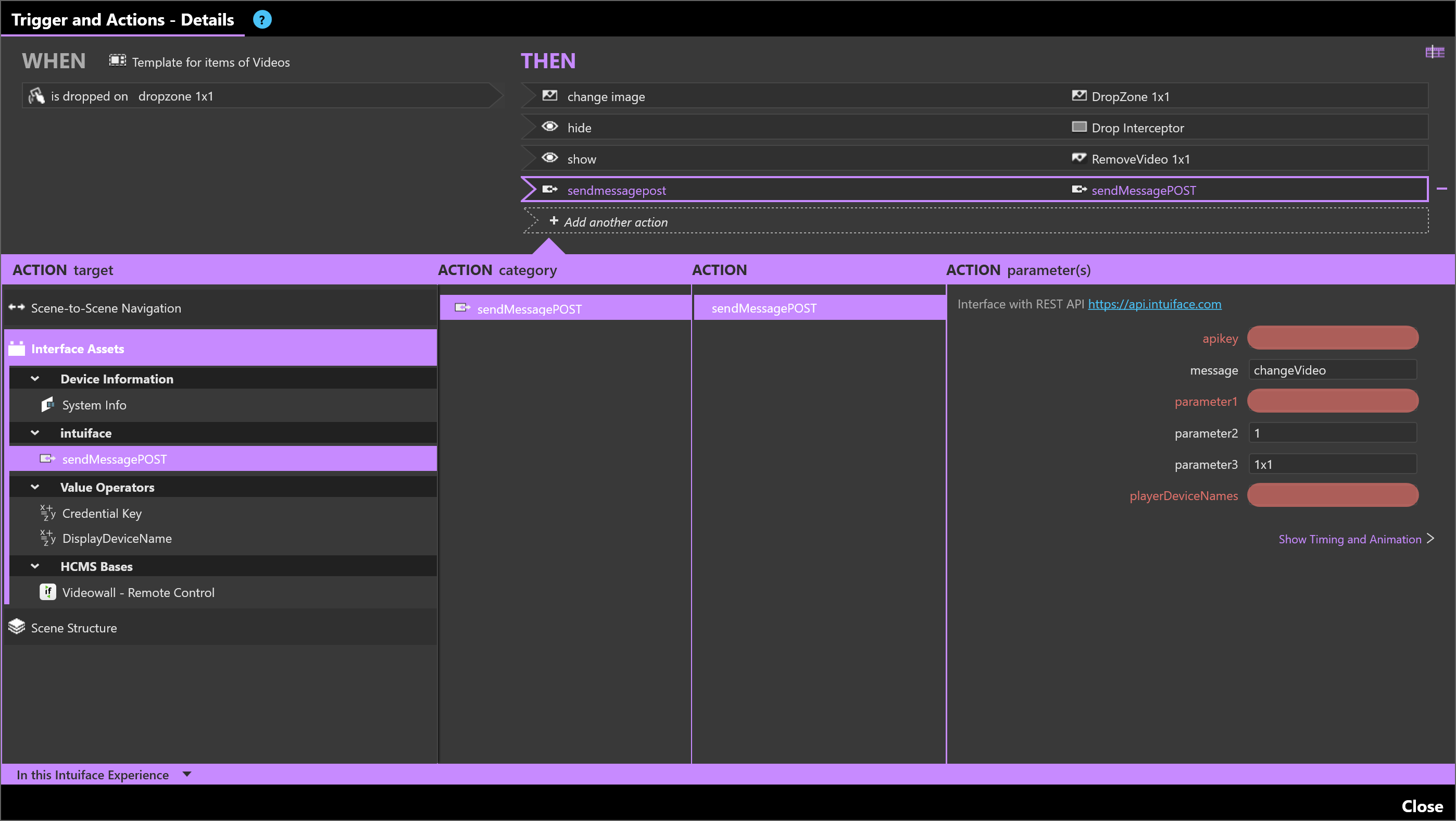Click Template for items of Videos label
Image resolution: width=1456 pixels, height=821 pixels.
[211, 62]
